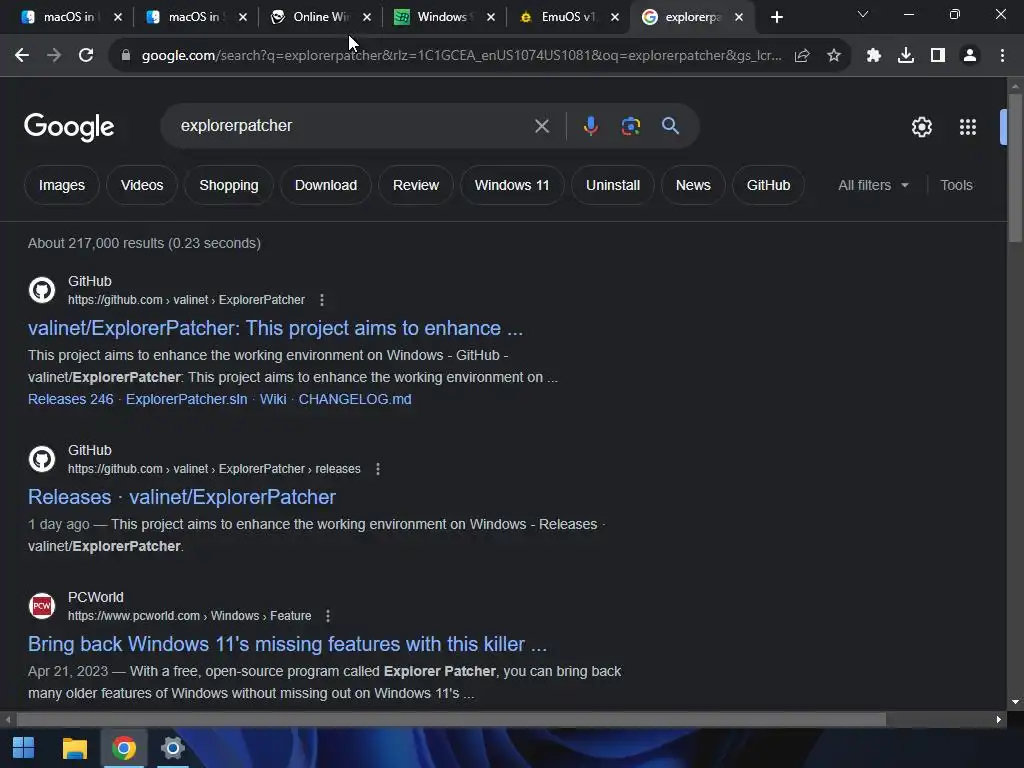Filter results by Videos
Image resolution: width=1024 pixels, height=768 pixels.
click(142, 185)
